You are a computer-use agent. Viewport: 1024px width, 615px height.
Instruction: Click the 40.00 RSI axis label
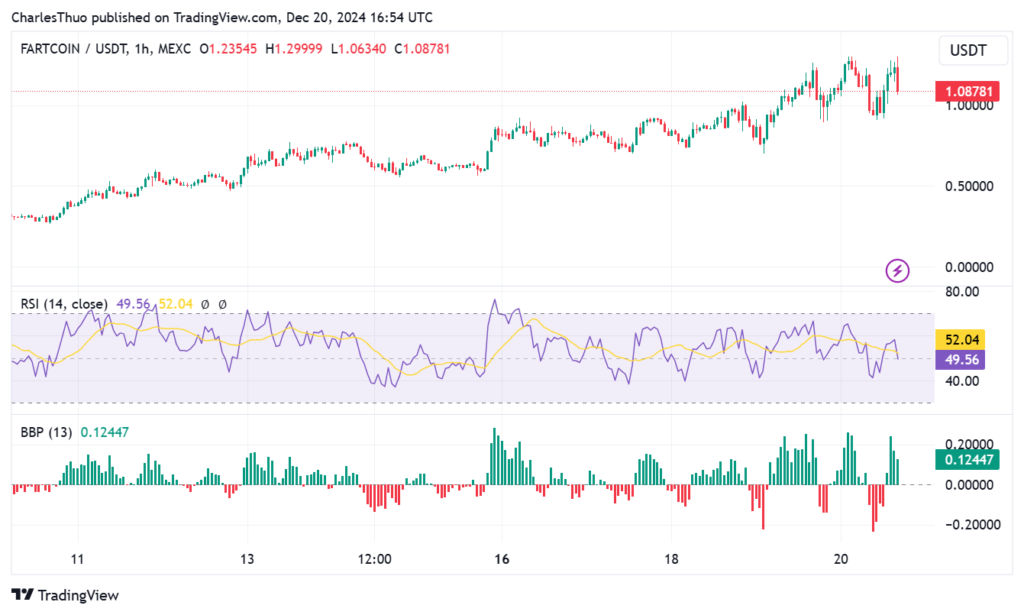point(963,381)
